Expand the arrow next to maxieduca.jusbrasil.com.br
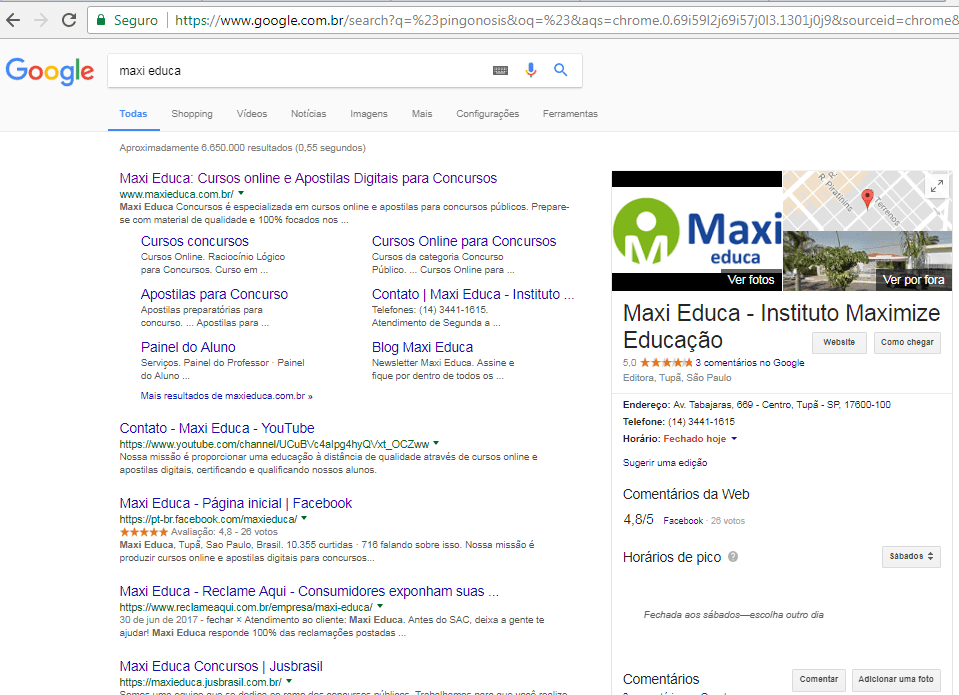 tap(289, 681)
